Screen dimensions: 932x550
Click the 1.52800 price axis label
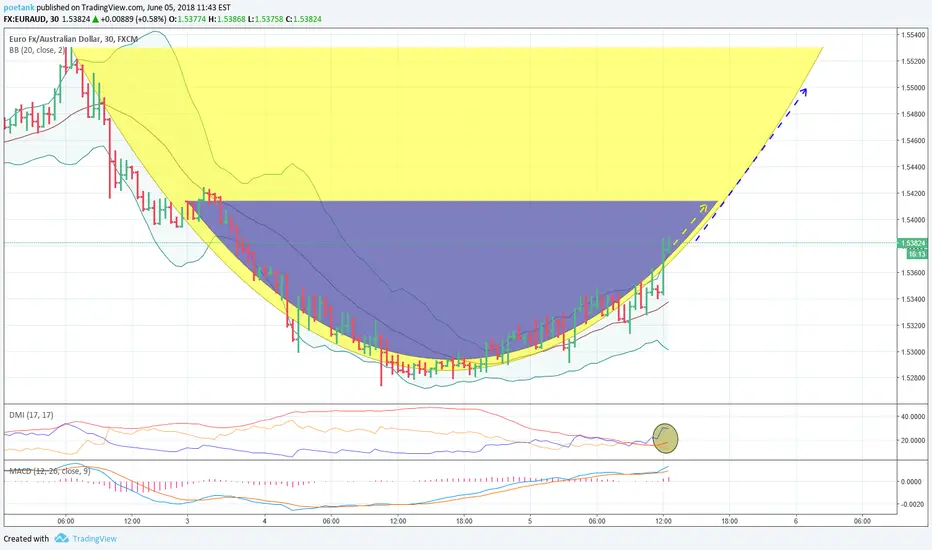pyautogui.click(x=913, y=378)
